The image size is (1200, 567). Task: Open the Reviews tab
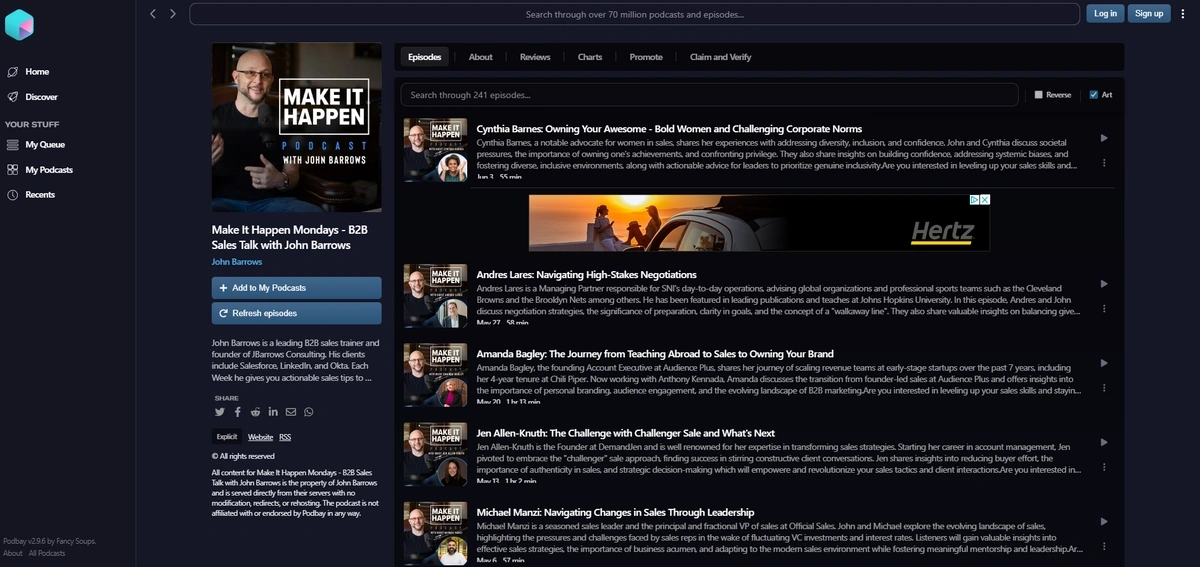pos(535,57)
